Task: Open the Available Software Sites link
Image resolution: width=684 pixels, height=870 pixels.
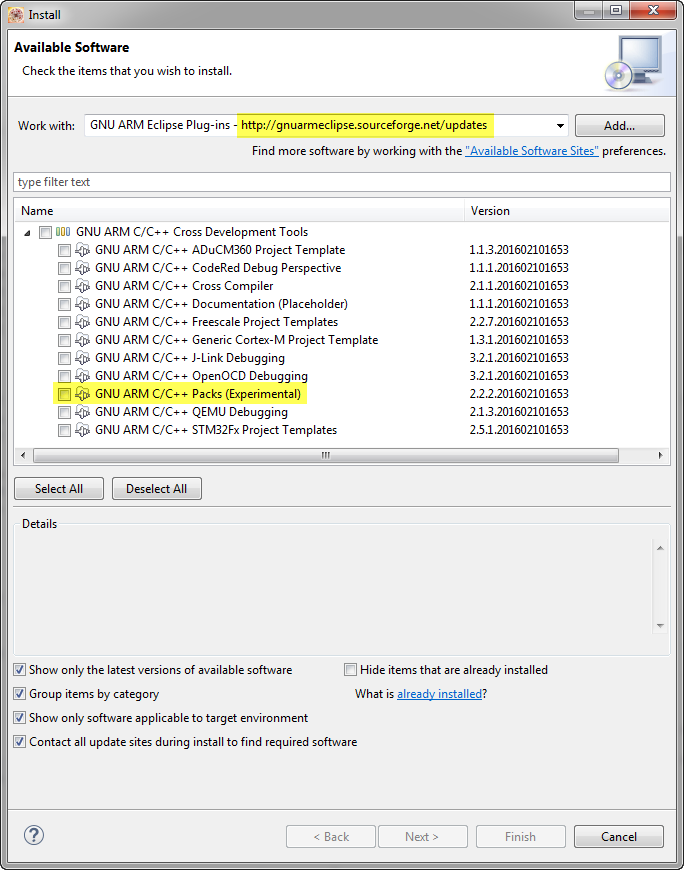Action: (x=531, y=151)
